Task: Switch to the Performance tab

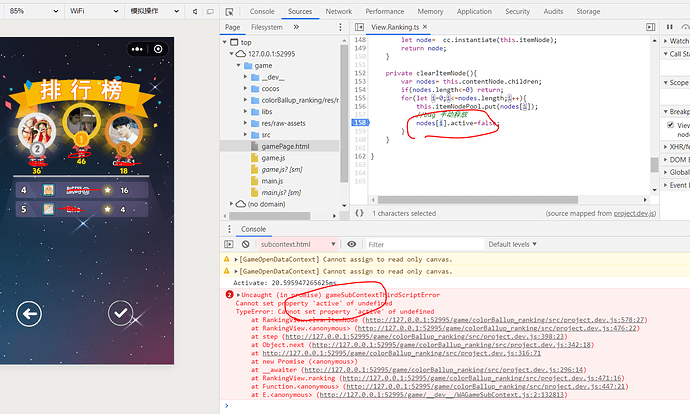Action: click(x=385, y=11)
